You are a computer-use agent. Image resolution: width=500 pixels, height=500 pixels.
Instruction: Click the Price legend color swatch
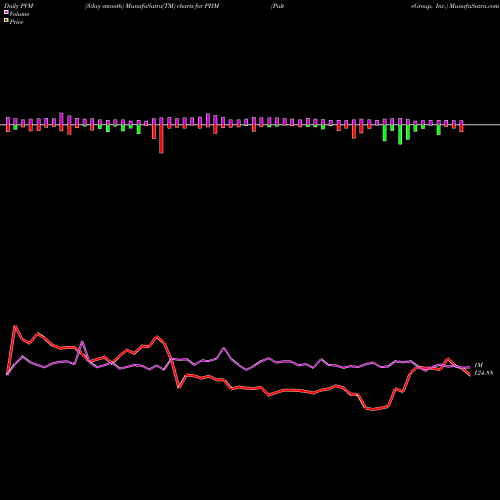(x=6, y=21)
